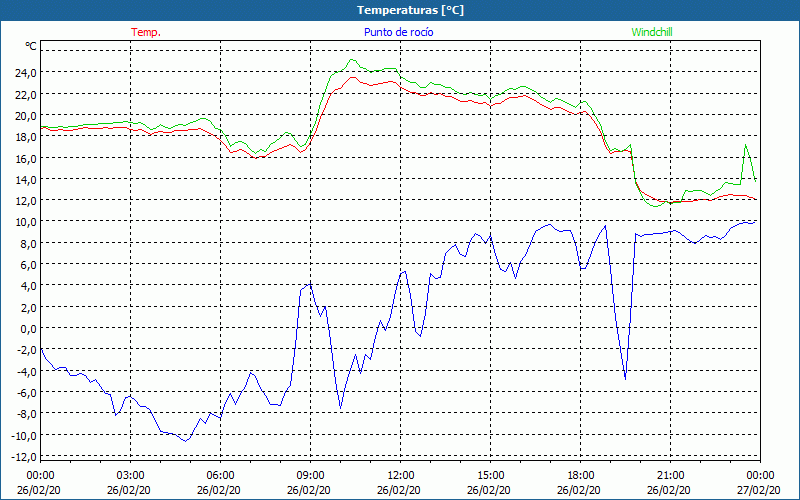Image resolution: width=800 pixels, height=500 pixels.
Task: Click the 06:00 time axis label
Action: (220, 476)
